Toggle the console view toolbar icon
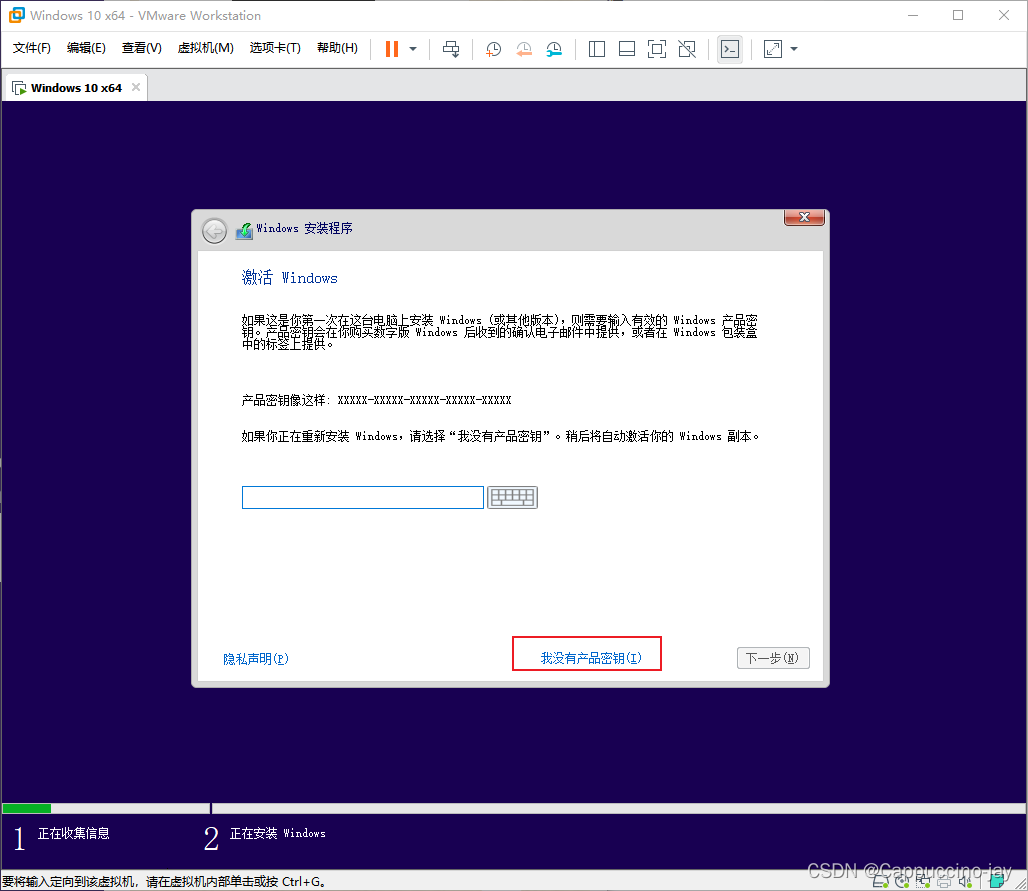The width and height of the screenshot is (1028, 891). point(730,49)
